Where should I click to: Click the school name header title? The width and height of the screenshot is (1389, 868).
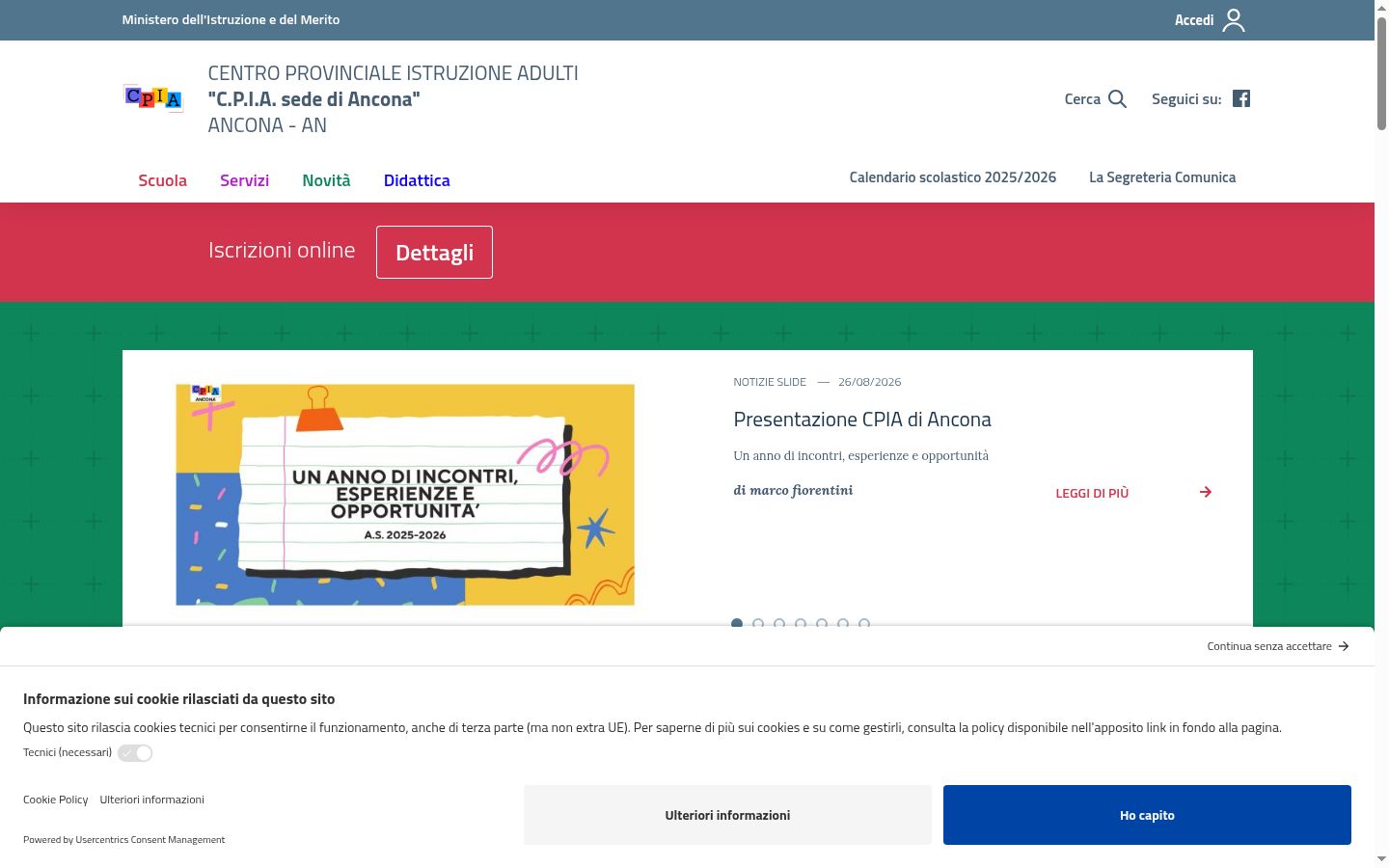coord(393,98)
